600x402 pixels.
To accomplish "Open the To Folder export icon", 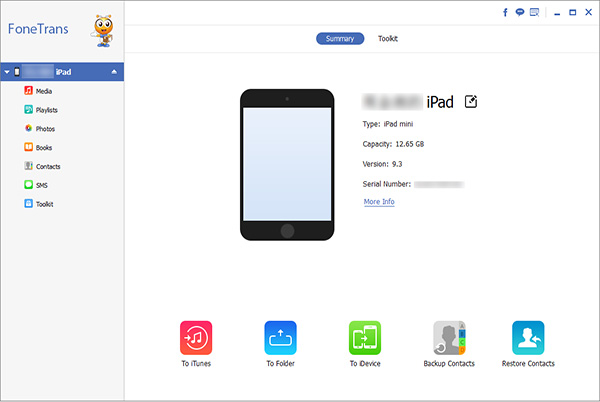I will tap(280, 338).
